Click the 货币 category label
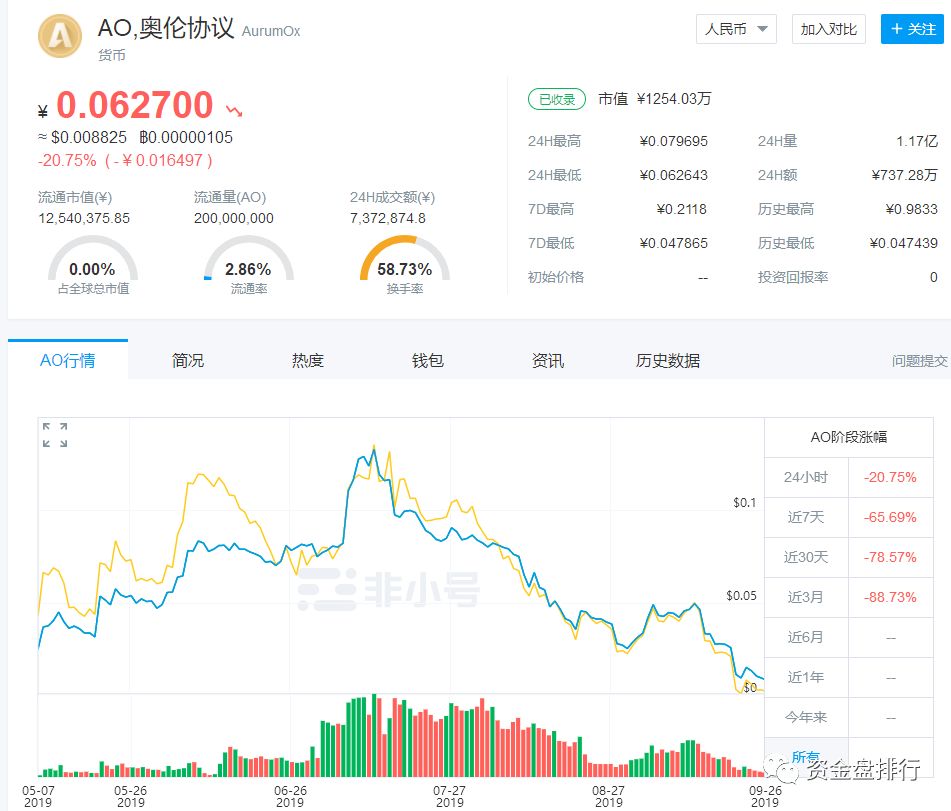Screen dimensions: 951x811 [112, 55]
